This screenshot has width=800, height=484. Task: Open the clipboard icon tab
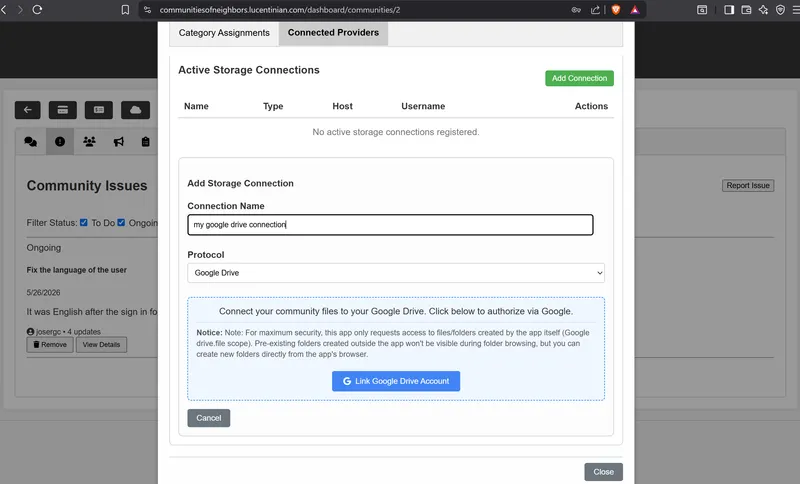click(x=145, y=142)
